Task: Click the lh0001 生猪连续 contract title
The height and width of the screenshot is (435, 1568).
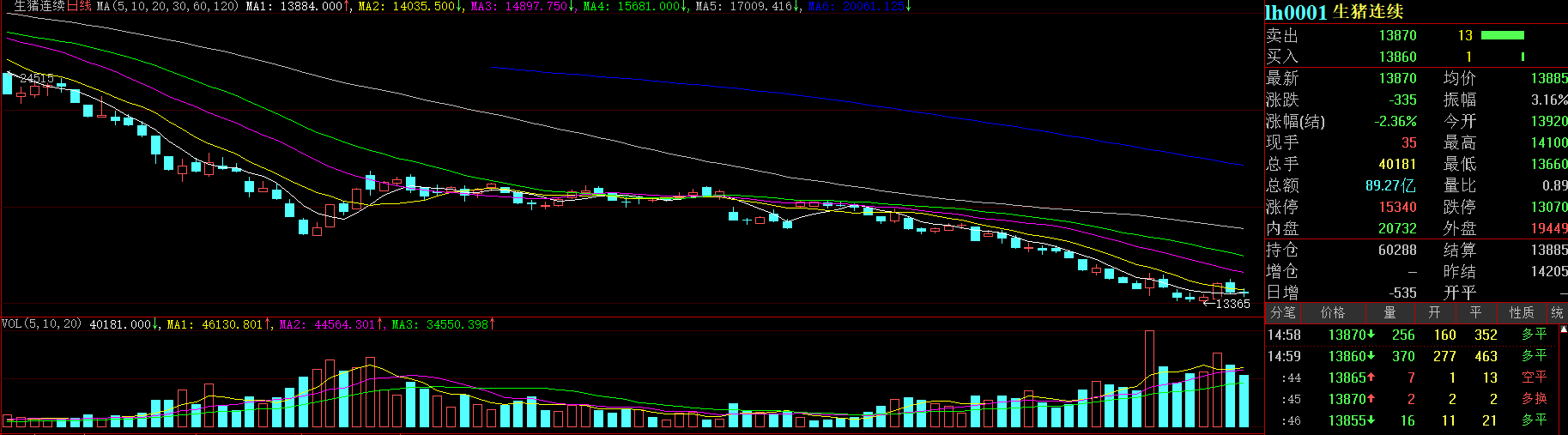Action: 1333,12
